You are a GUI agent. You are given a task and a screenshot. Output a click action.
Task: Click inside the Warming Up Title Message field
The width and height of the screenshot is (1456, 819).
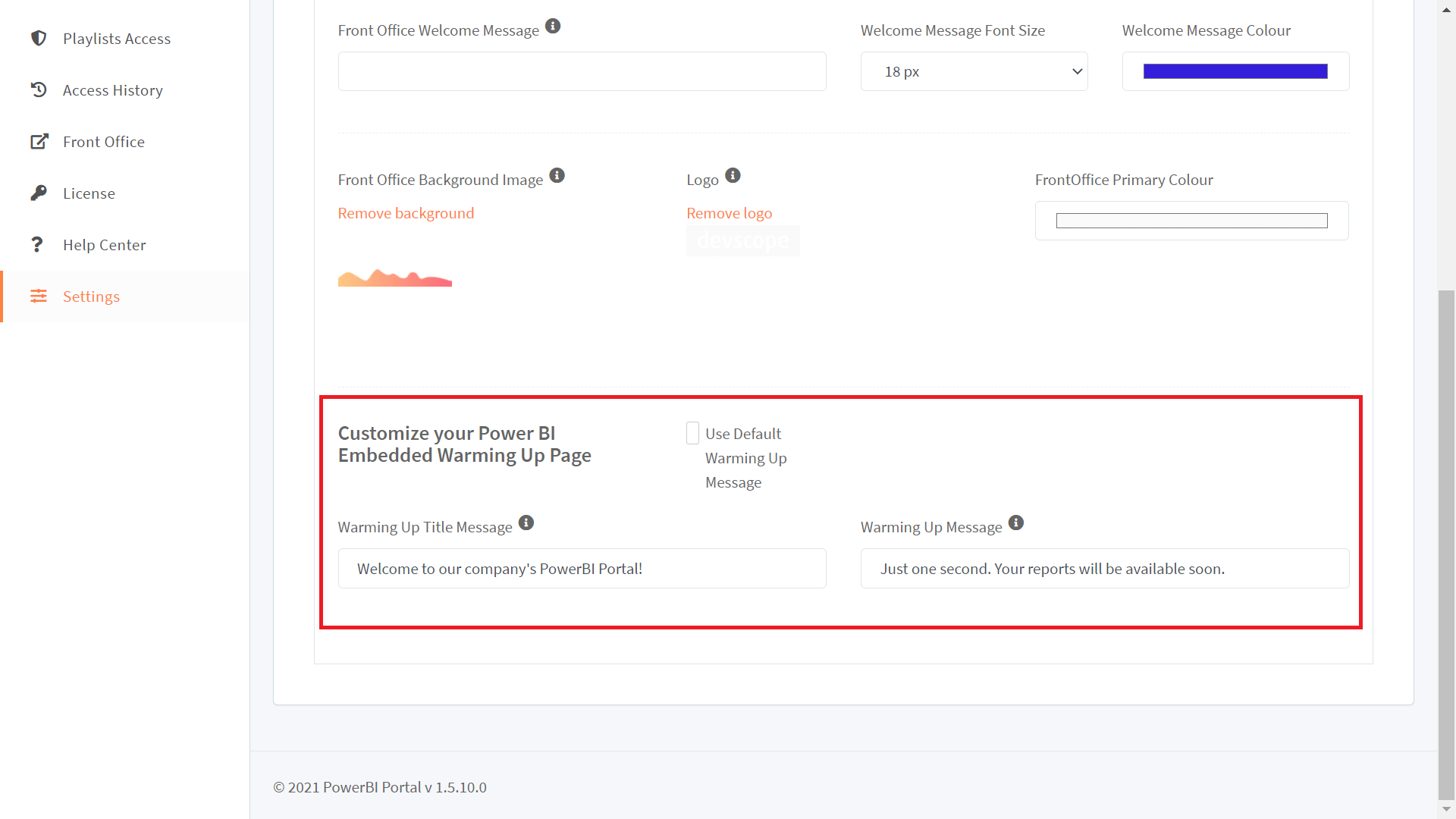pos(582,568)
